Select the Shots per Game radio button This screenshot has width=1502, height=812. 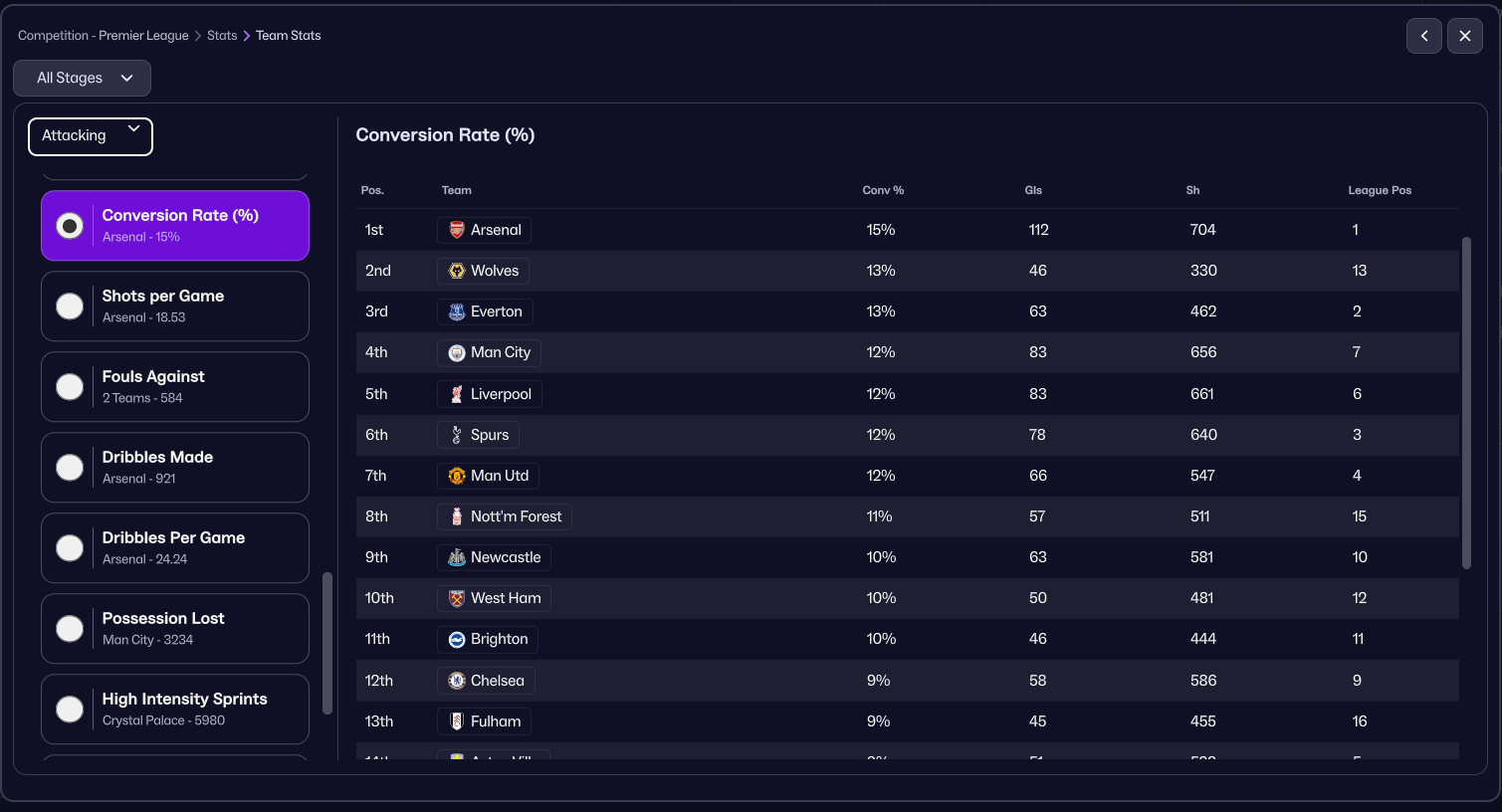tap(70, 306)
